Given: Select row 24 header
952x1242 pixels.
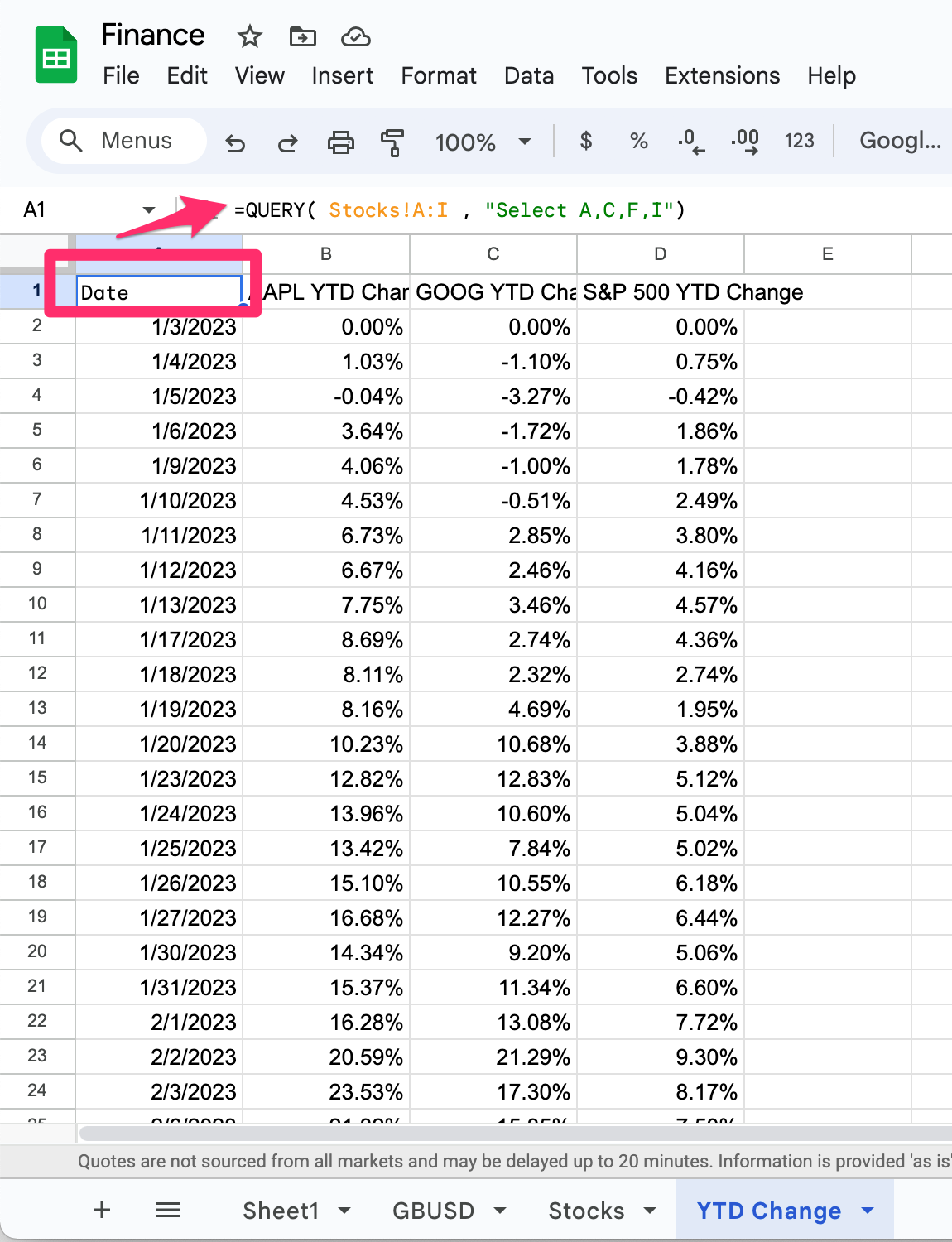Looking at the screenshot, I should click(37, 1090).
